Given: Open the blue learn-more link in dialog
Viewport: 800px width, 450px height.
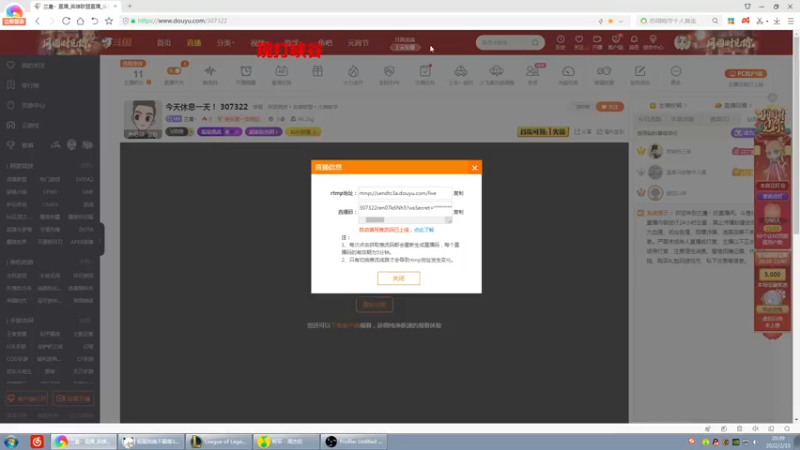Looking at the screenshot, I should click(x=423, y=230).
